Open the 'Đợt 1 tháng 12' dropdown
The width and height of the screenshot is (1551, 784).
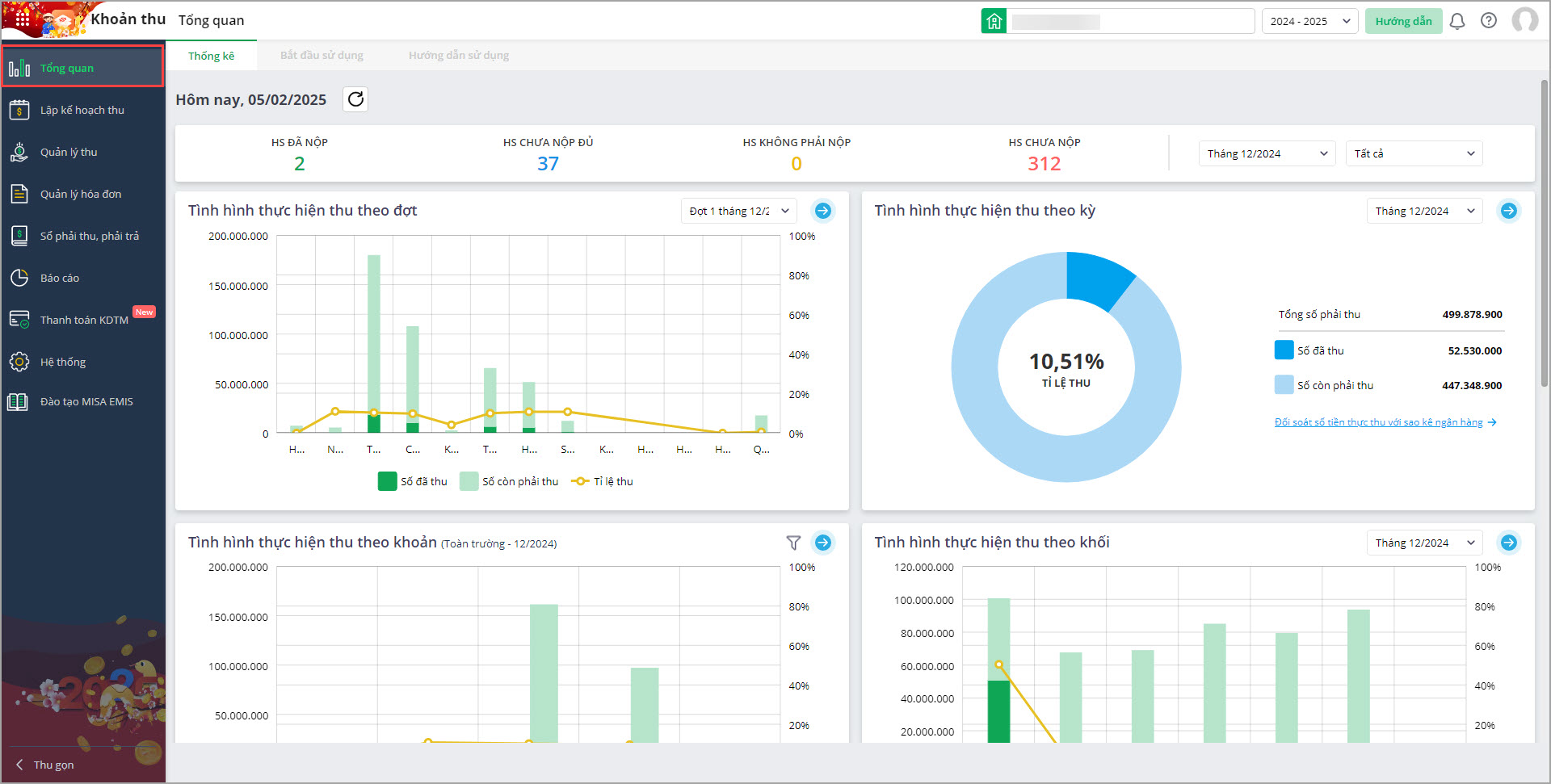738,211
